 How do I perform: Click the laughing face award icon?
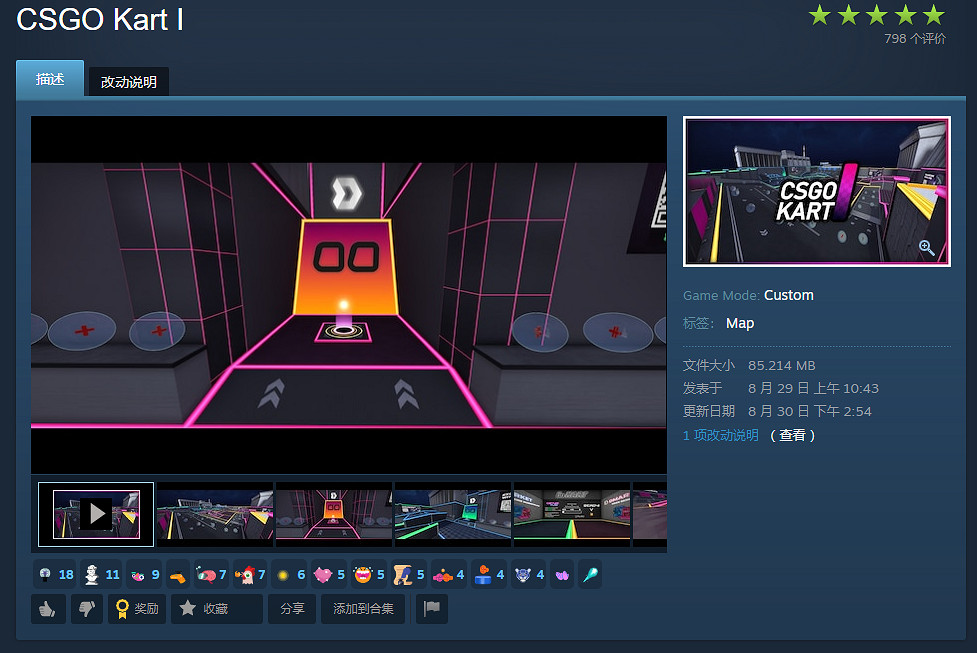pos(369,575)
